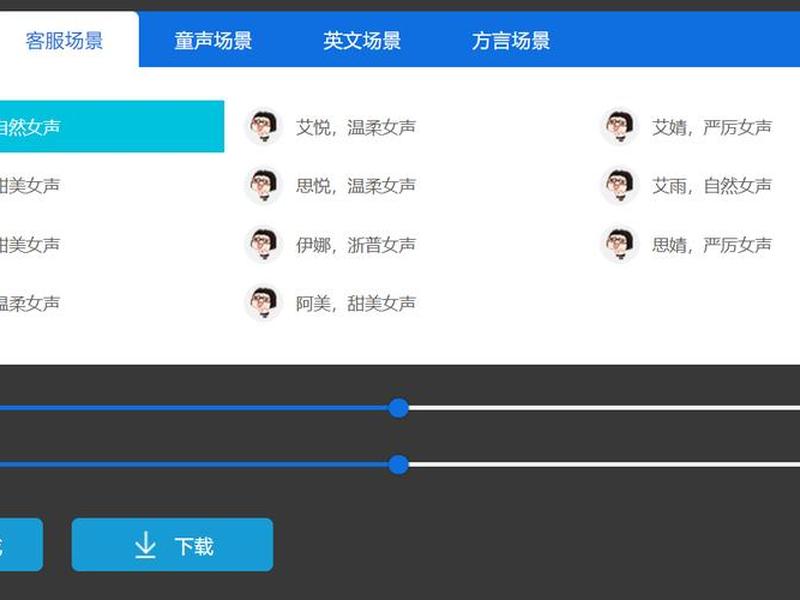Open the 童声场景 tab
800x600 pixels.
(x=213, y=41)
